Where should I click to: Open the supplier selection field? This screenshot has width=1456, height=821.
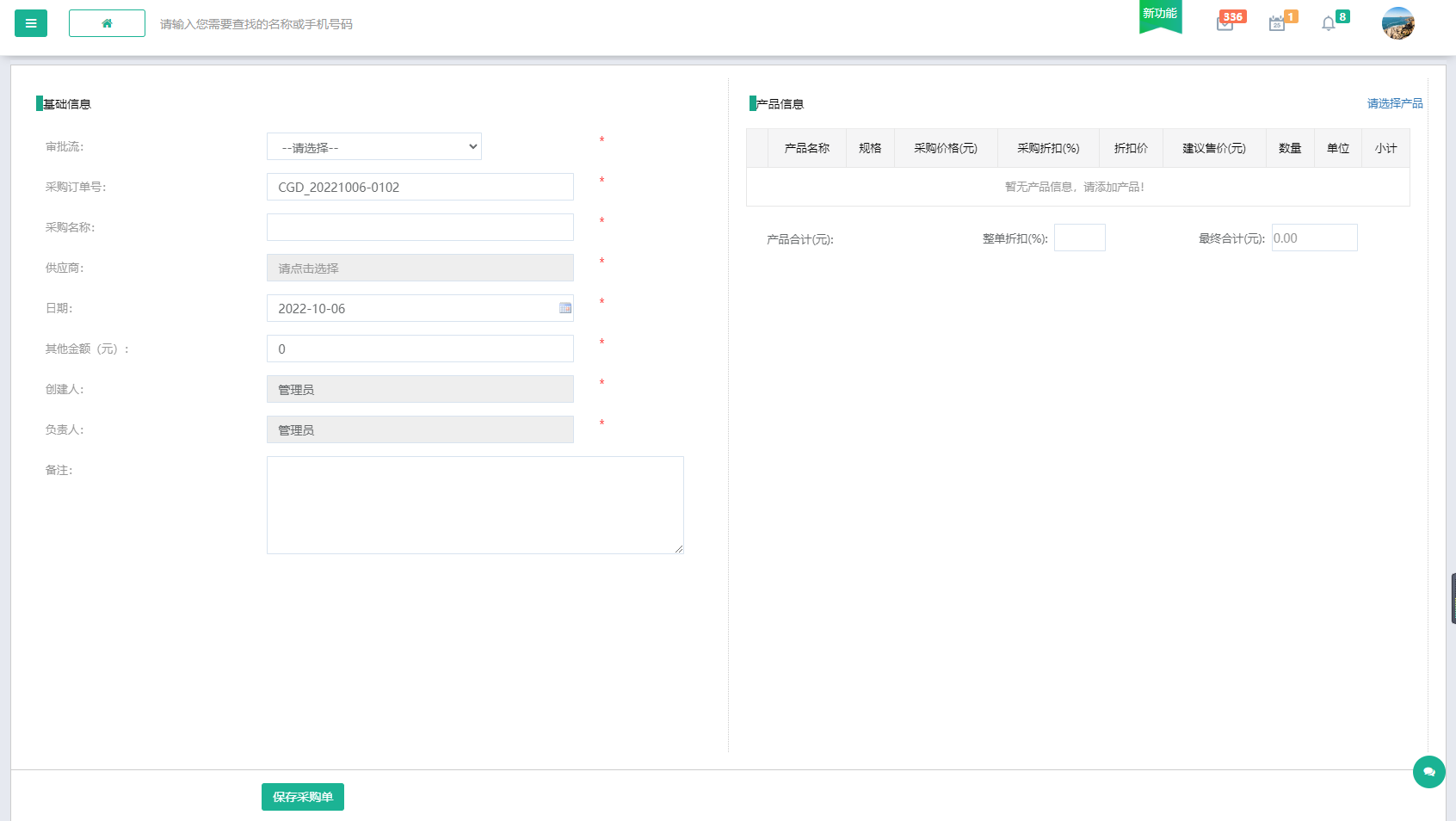[x=420, y=268]
